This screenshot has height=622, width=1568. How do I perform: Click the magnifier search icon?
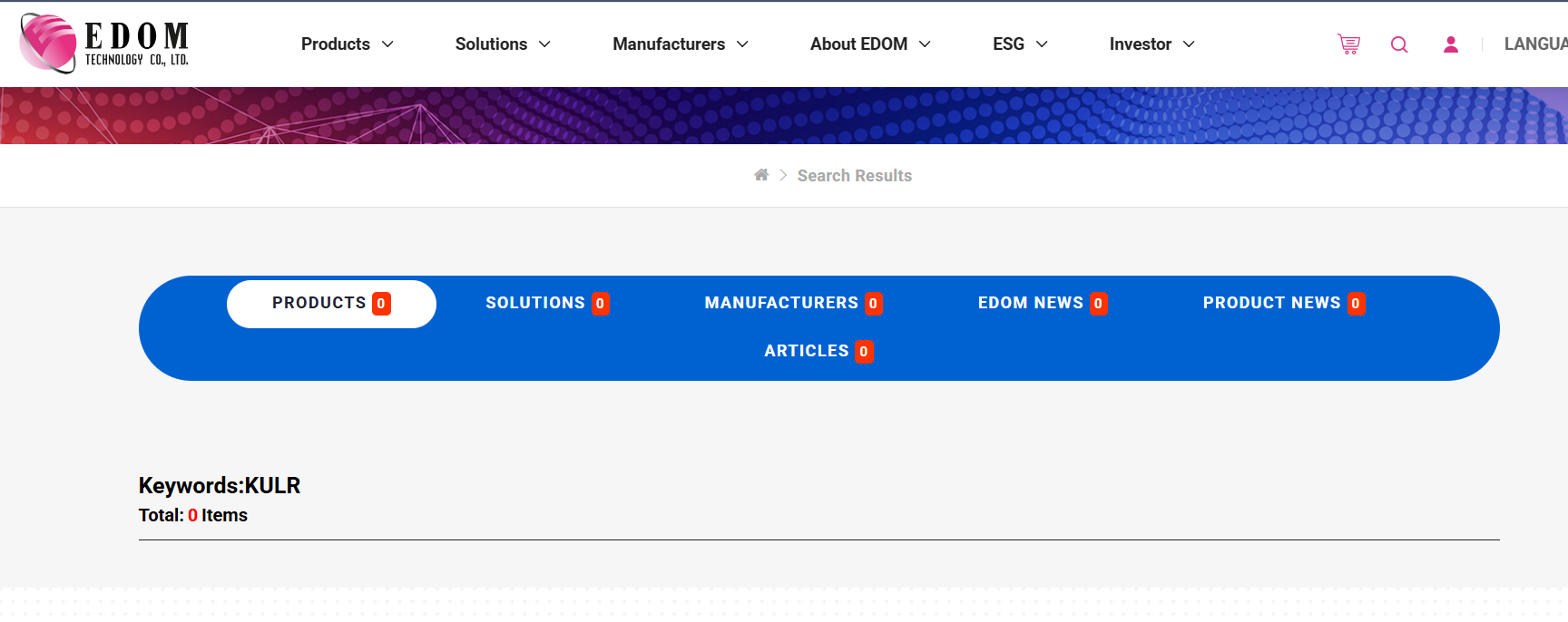[1399, 44]
